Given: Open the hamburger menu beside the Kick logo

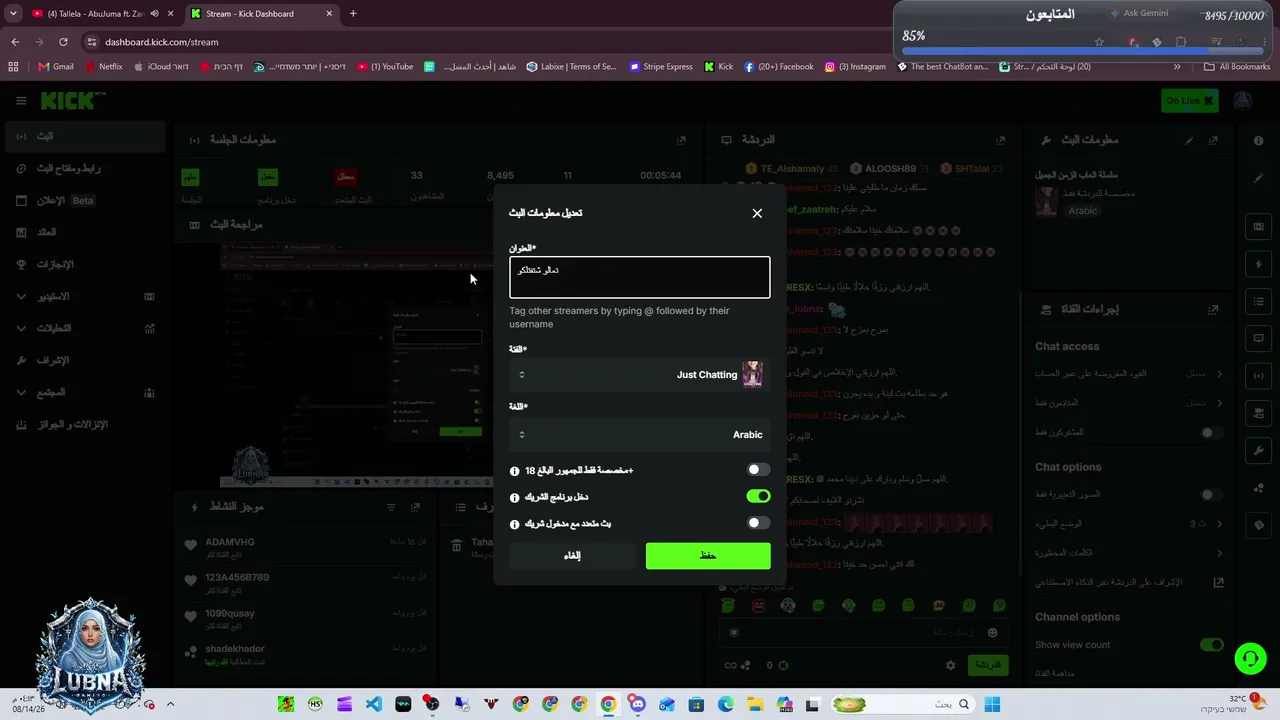Looking at the screenshot, I should (x=20, y=100).
